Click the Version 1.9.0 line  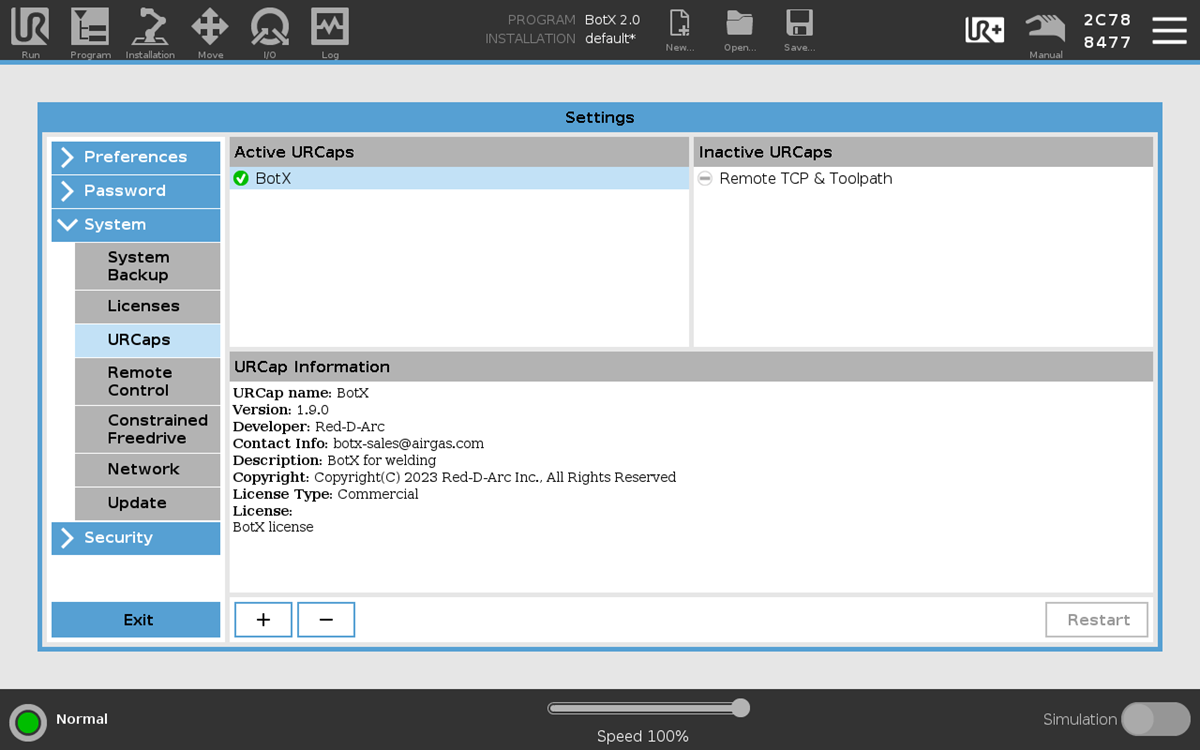point(281,410)
